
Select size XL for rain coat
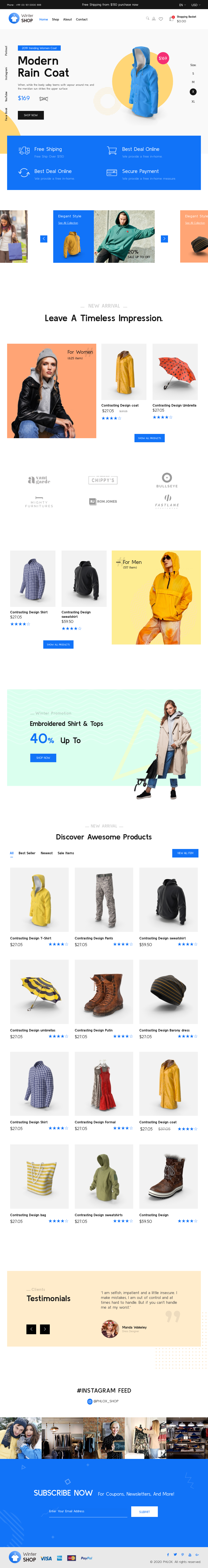[193, 102]
